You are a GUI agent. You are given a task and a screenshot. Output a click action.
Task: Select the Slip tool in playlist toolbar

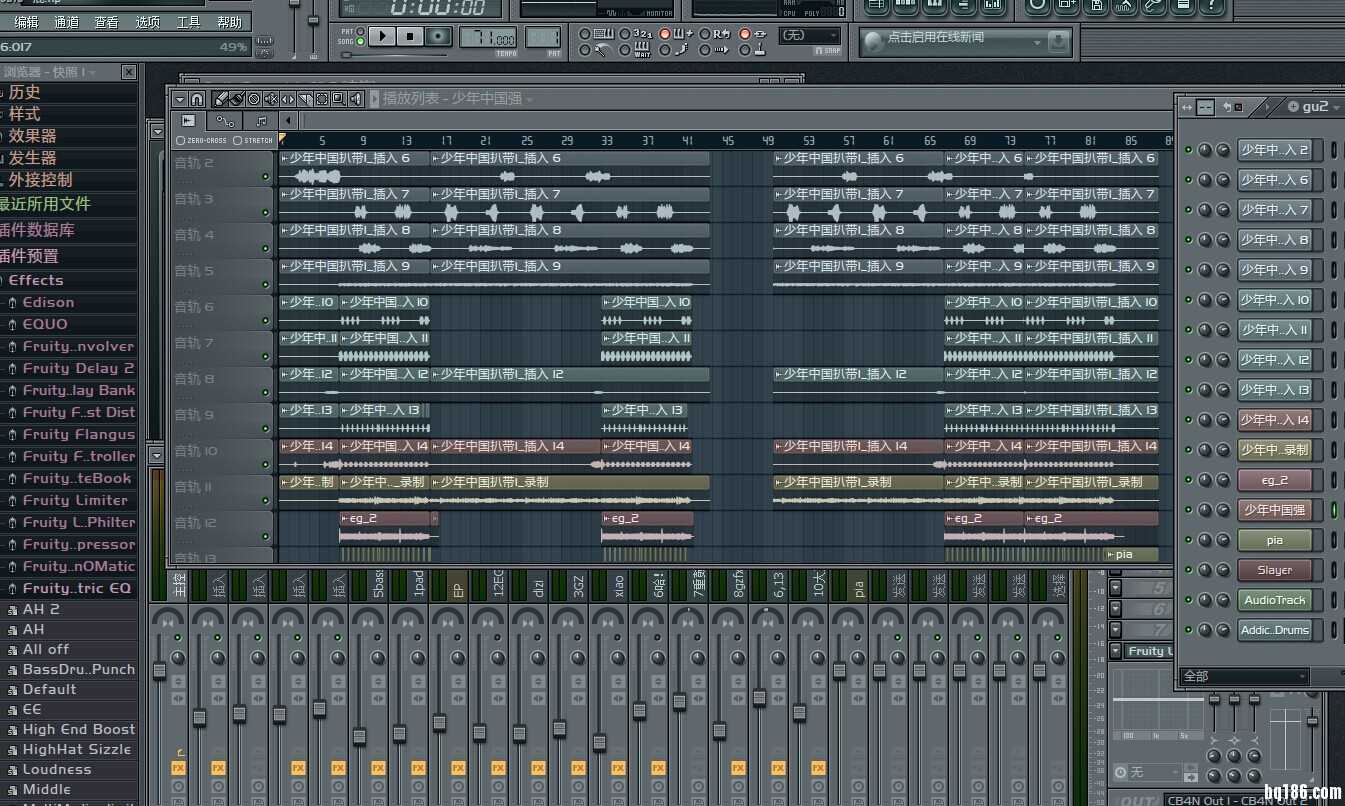(x=288, y=99)
